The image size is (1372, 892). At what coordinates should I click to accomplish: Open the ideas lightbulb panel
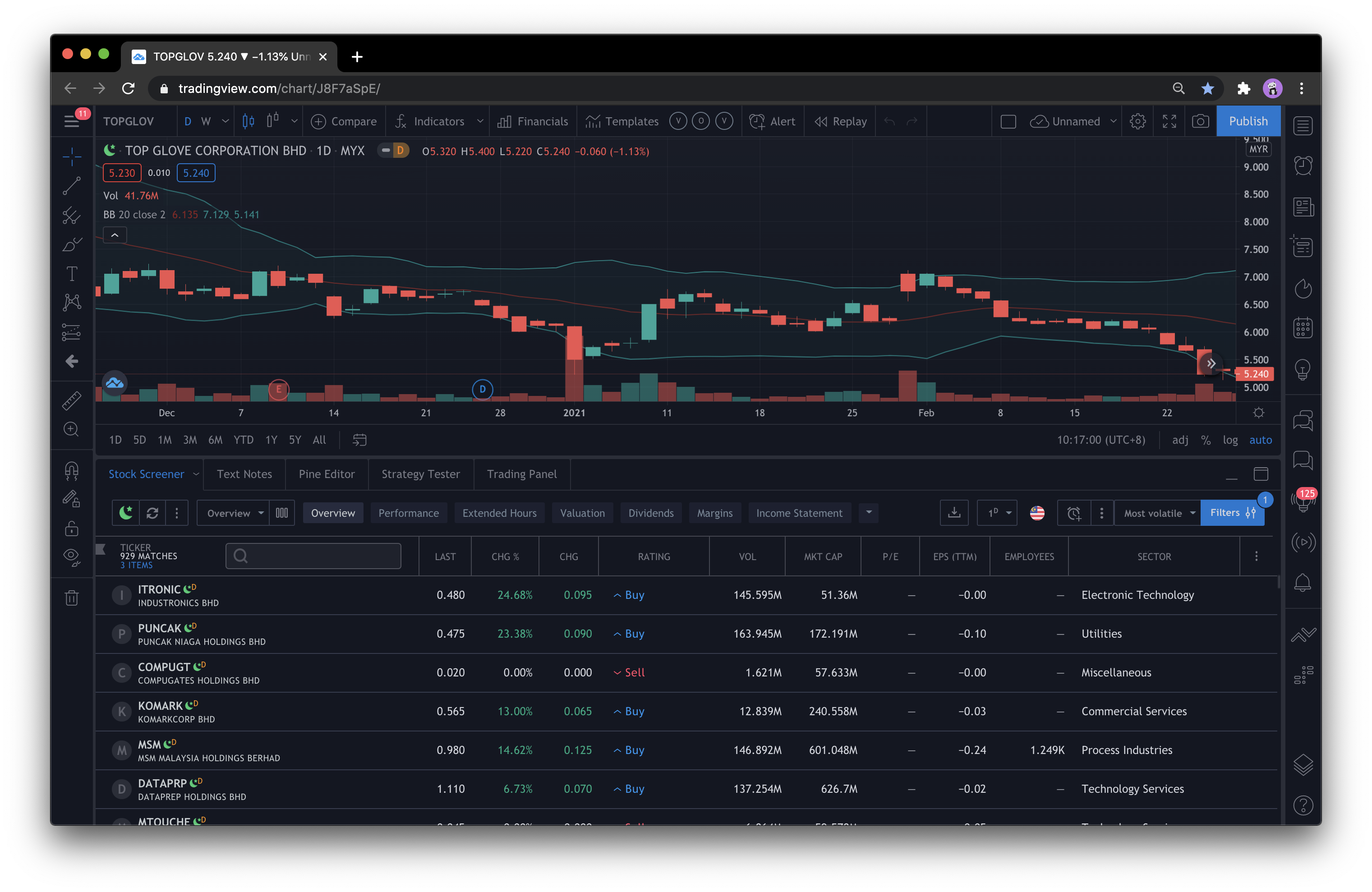pos(1303,369)
